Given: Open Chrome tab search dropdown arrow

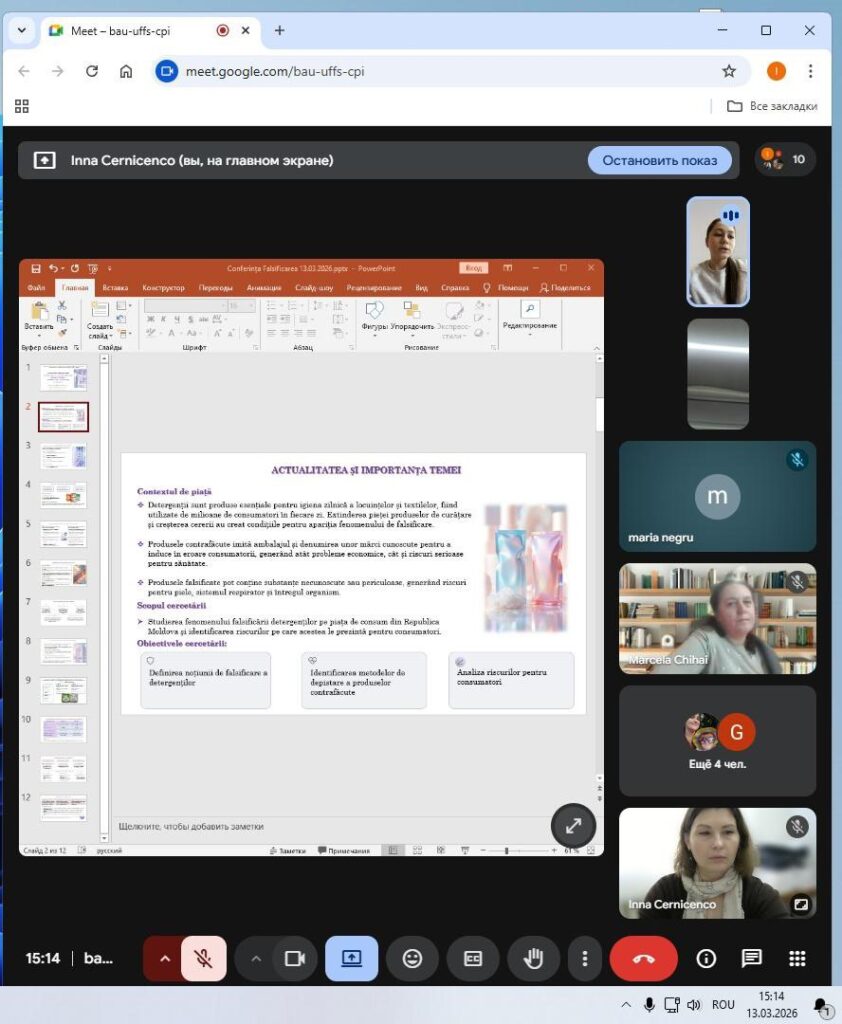Looking at the screenshot, I should [x=21, y=30].
